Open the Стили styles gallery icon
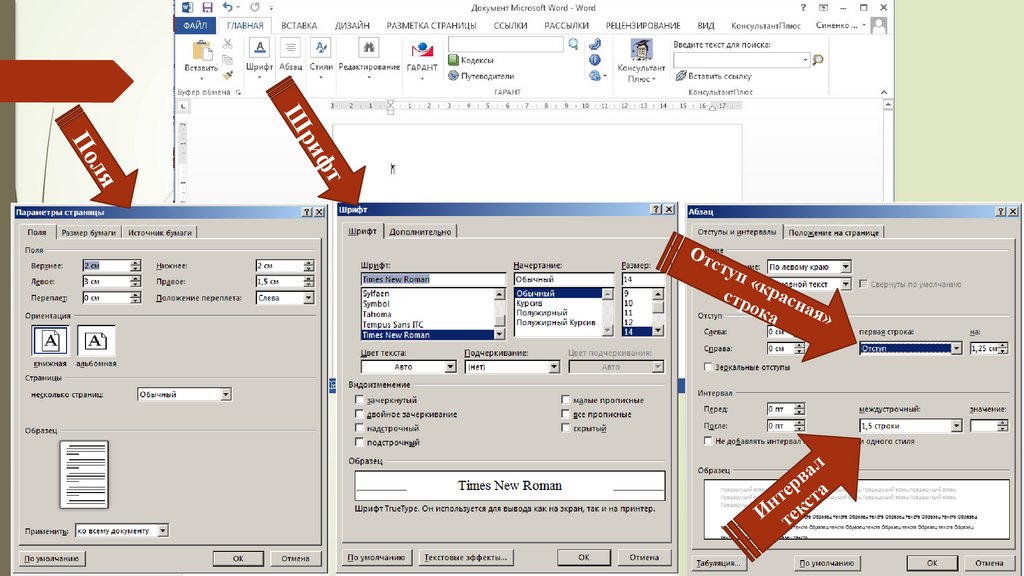This screenshot has height=576, width=1024. point(321,48)
